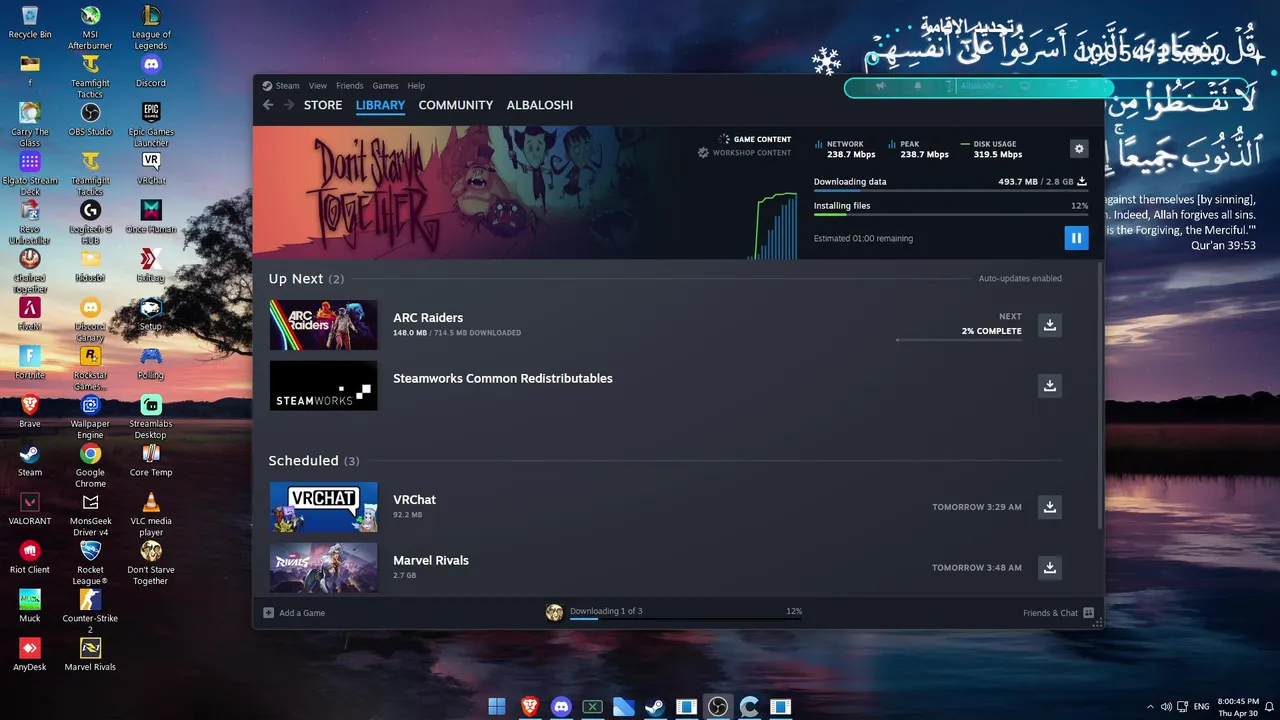Select Counter-Strike 2 desktop icon
Screen dimensions: 1280x720
pos(90,611)
